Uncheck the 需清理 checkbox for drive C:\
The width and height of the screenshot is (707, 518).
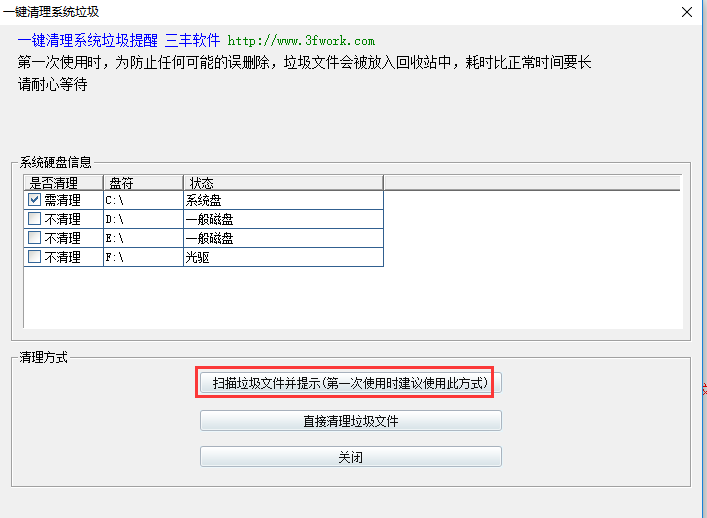(x=34, y=200)
